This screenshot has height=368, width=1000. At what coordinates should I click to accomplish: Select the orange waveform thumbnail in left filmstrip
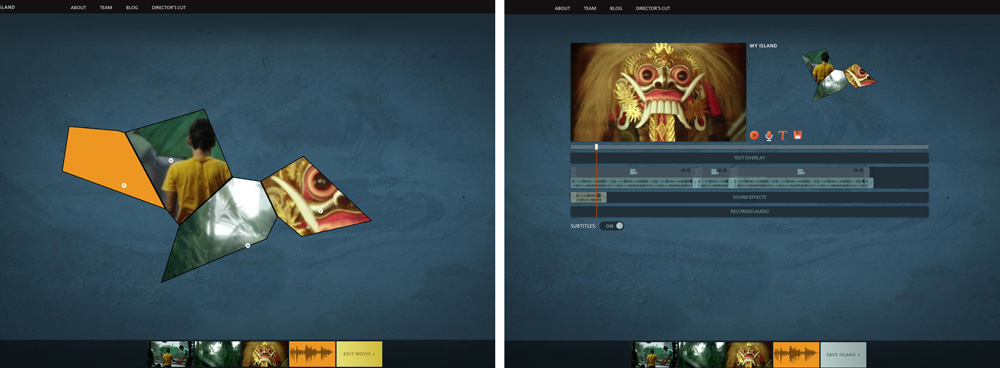point(312,354)
